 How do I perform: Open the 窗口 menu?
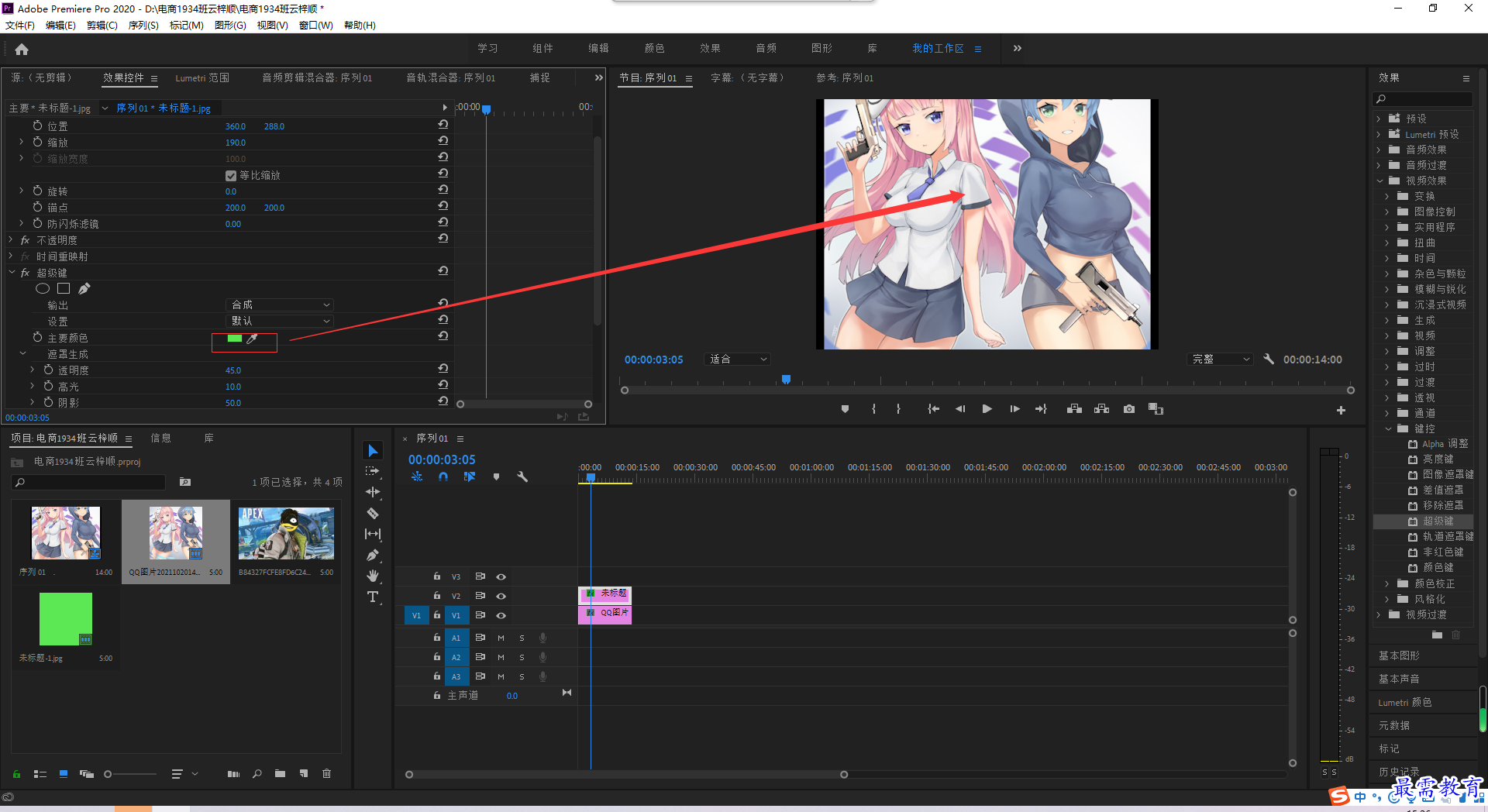tap(316, 26)
